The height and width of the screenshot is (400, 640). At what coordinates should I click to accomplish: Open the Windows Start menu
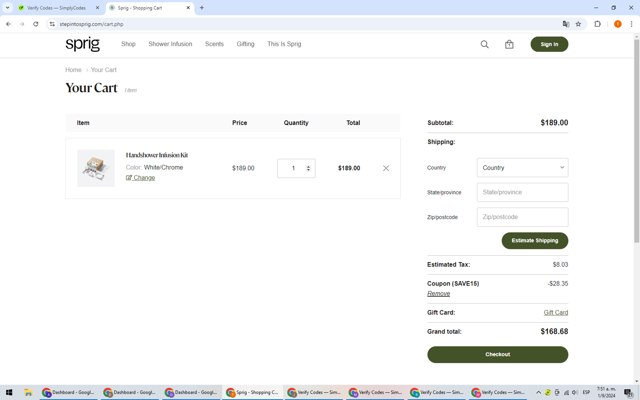[x=9, y=393]
